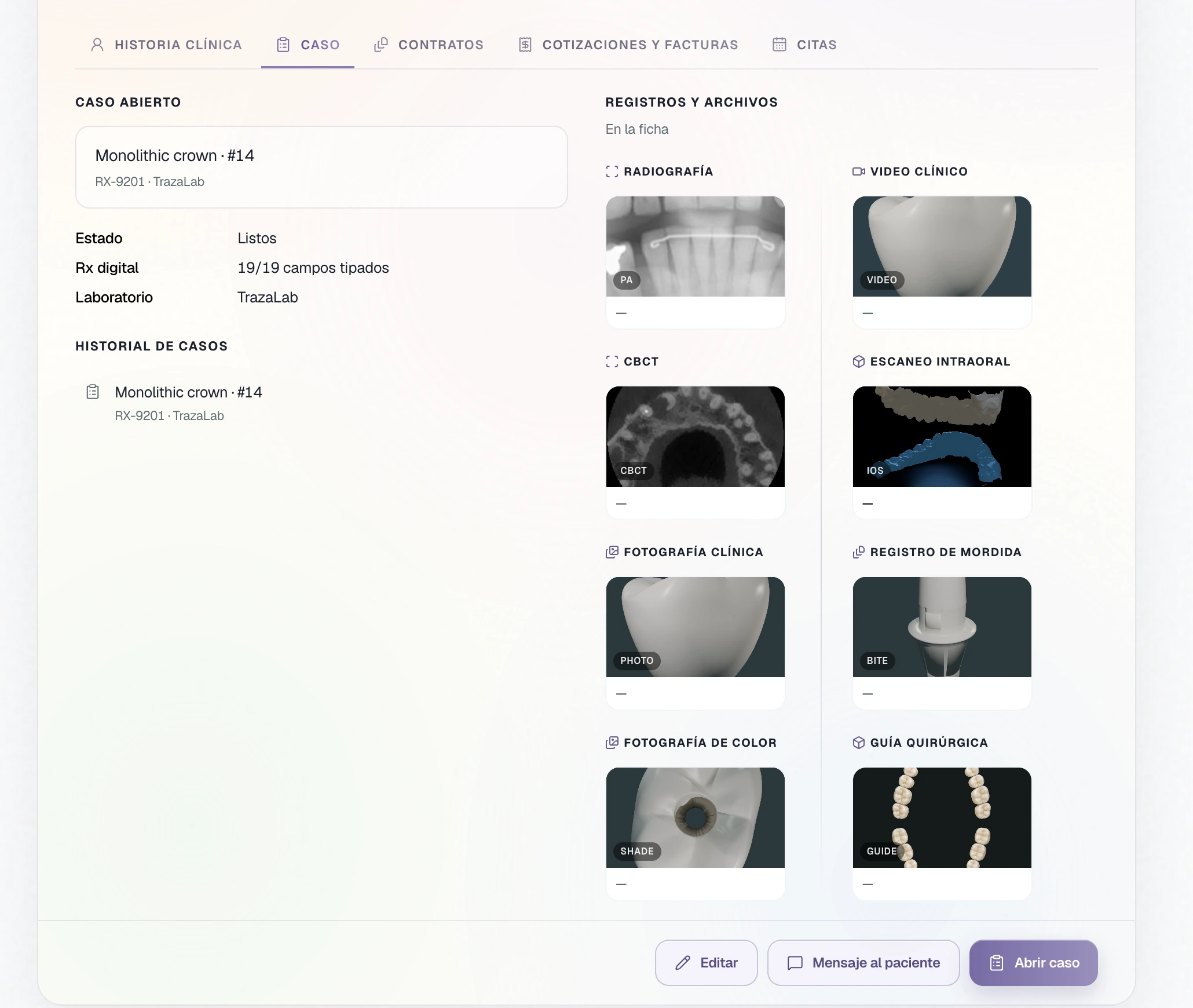
Task: Click the camera icon beside Video Clínico
Action: pos(859,171)
